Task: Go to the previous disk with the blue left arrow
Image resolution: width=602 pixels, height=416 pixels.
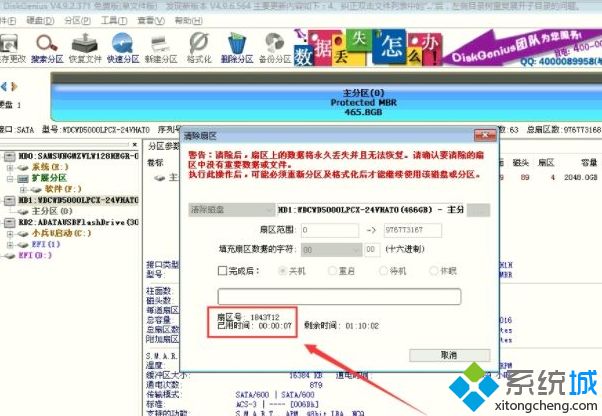Action: tap(4, 87)
